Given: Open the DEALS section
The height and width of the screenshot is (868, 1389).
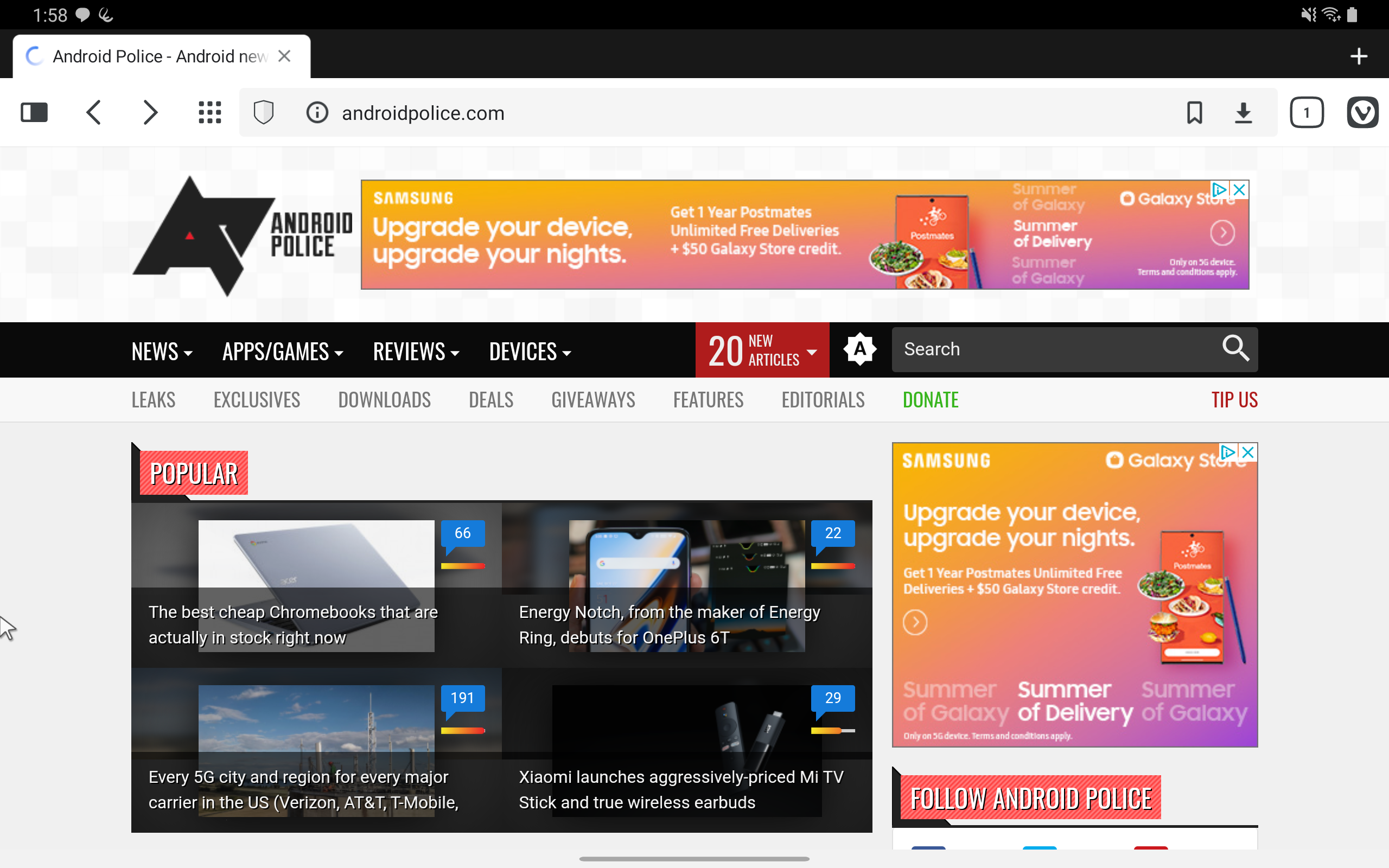Looking at the screenshot, I should (490, 400).
